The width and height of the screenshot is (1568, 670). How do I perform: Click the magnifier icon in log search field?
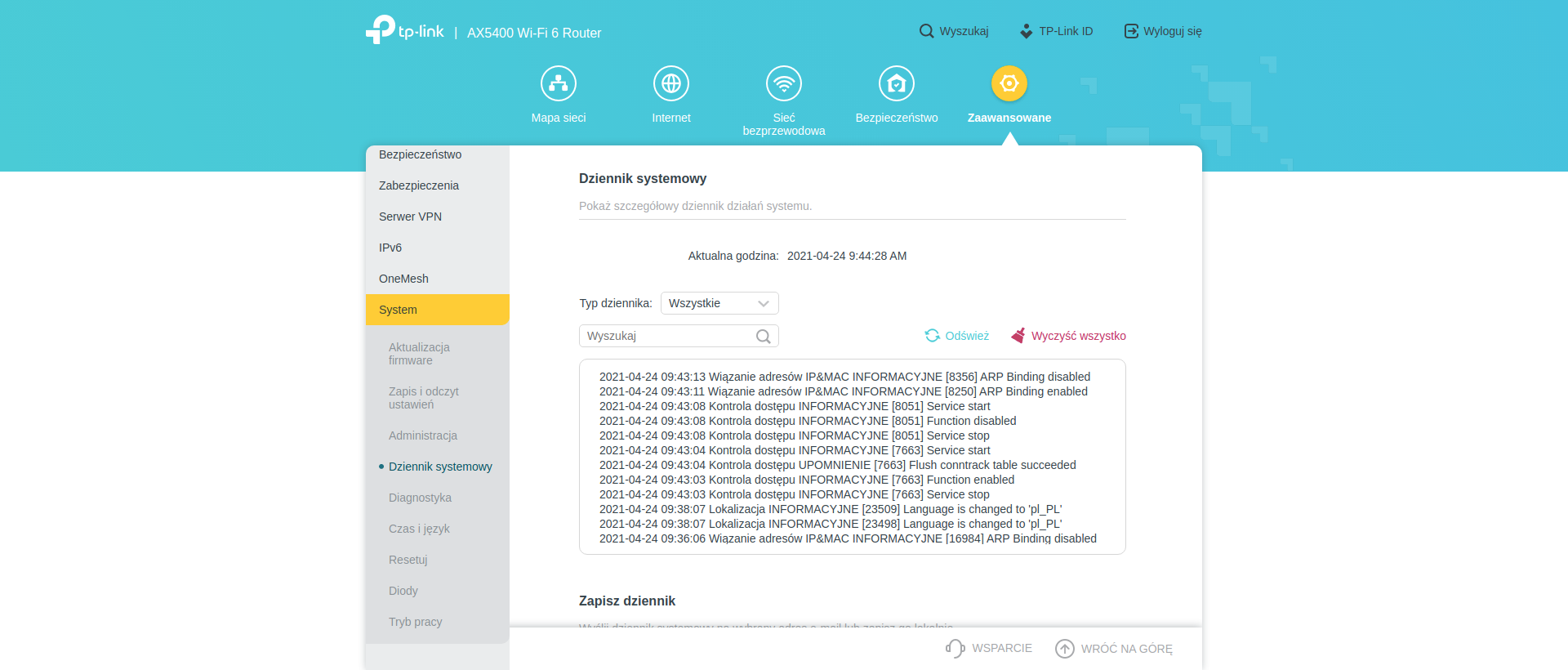(764, 337)
